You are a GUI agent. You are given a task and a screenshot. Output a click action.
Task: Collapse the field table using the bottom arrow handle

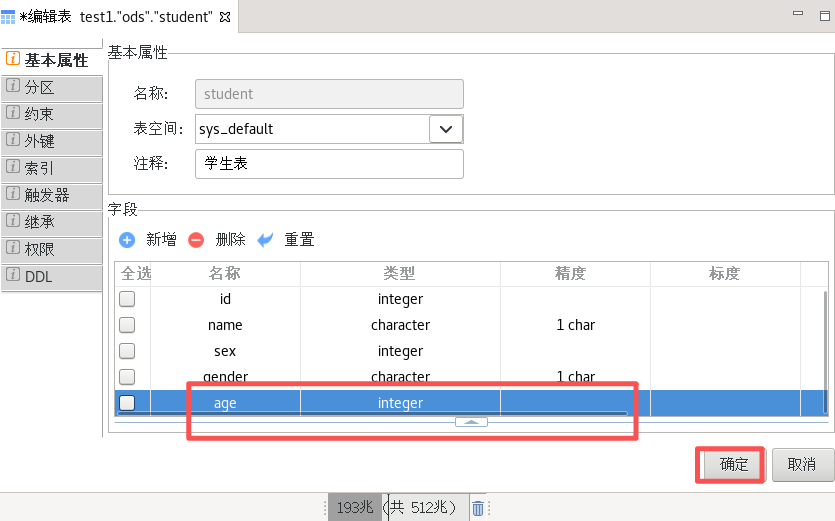(x=471, y=422)
